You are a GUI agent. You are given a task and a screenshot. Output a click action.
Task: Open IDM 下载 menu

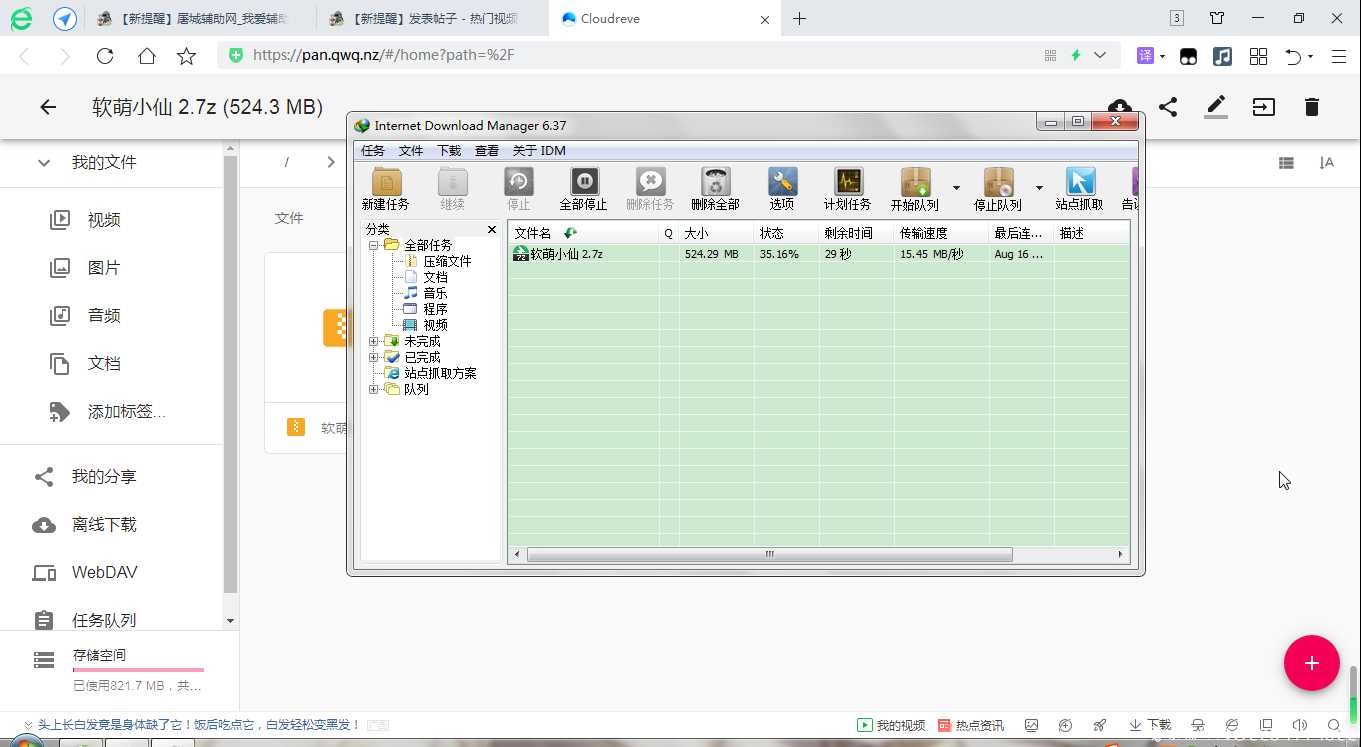point(449,151)
